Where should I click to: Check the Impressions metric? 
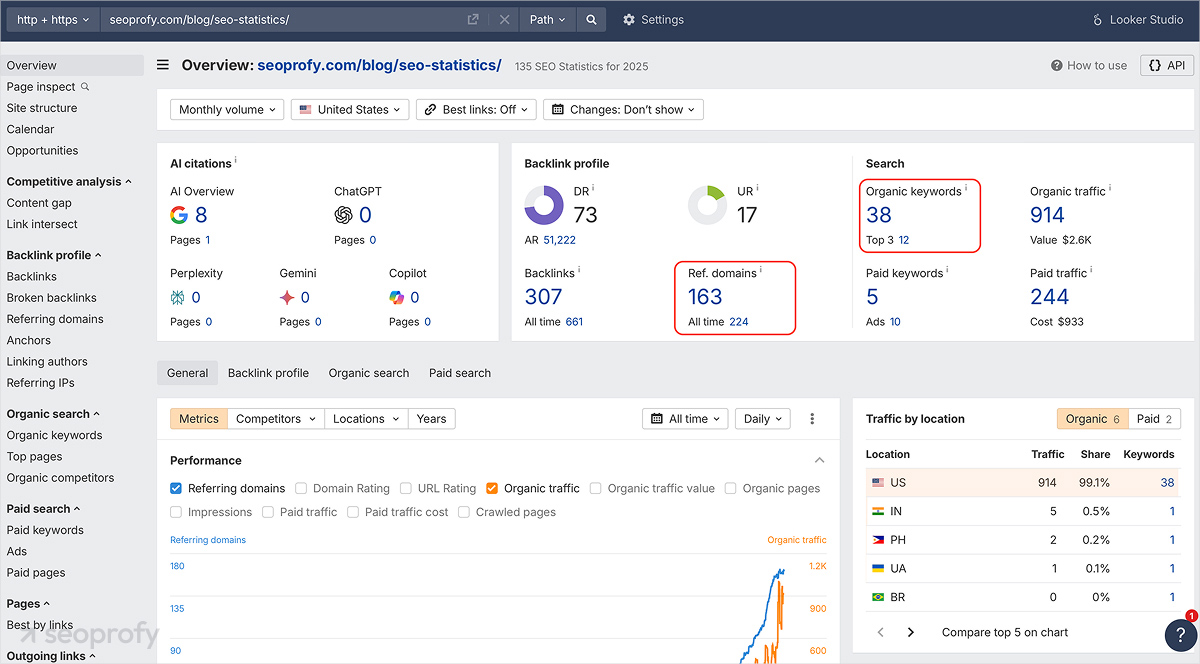click(x=175, y=511)
